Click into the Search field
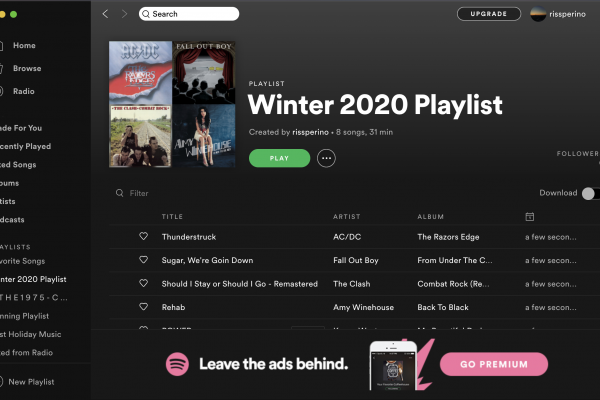Image resolution: width=600 pixels, height=400 pixels. pos(189,14)
